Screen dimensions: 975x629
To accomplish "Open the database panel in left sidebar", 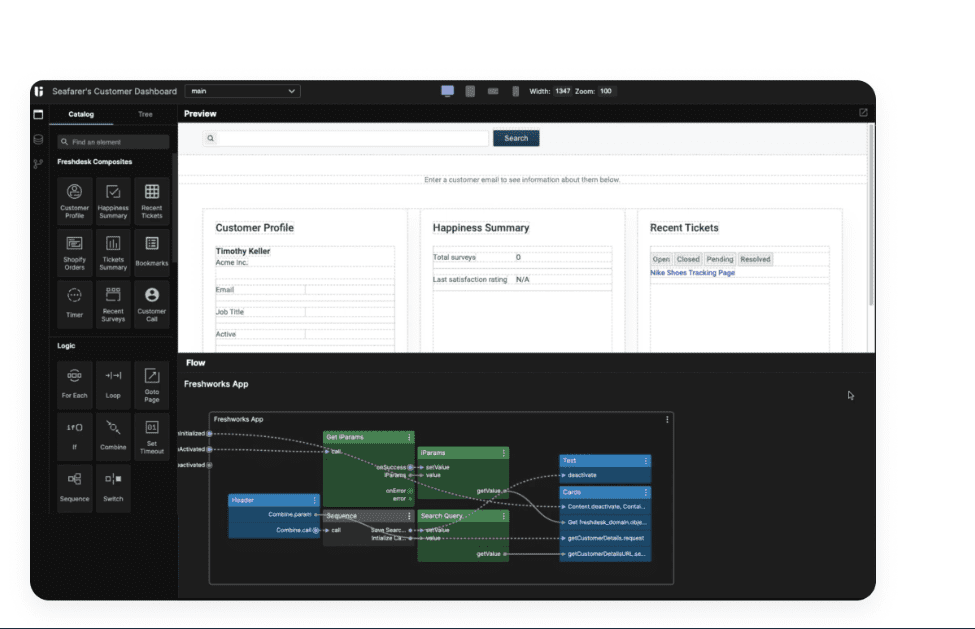I will click(38, 139).
